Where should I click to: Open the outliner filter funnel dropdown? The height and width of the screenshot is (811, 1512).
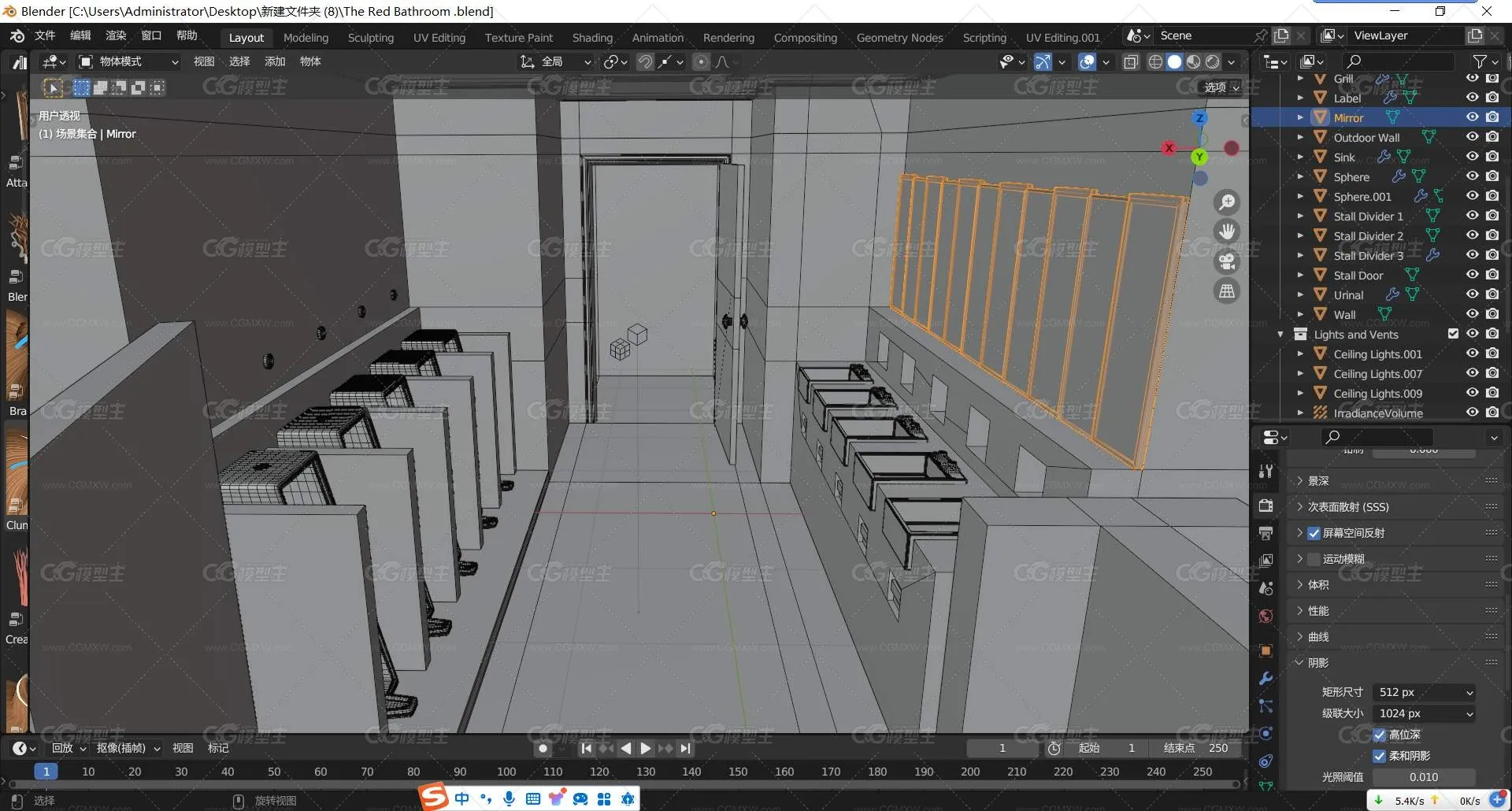coord(1485,61)
